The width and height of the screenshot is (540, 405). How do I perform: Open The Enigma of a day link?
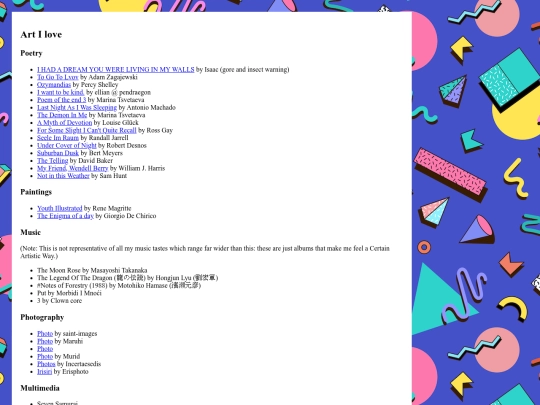pyautogui.click(x=65, y=216)
